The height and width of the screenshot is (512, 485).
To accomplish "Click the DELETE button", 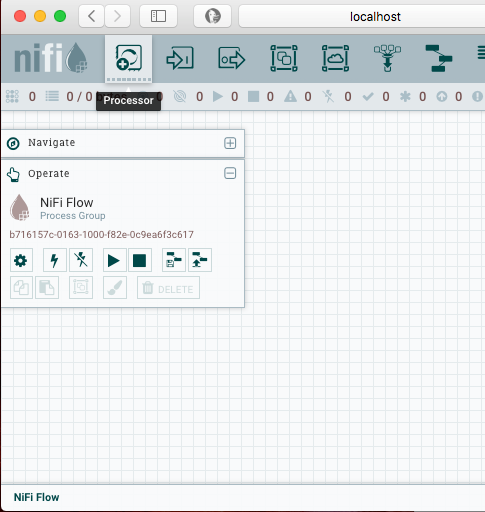I will [168, 287].
